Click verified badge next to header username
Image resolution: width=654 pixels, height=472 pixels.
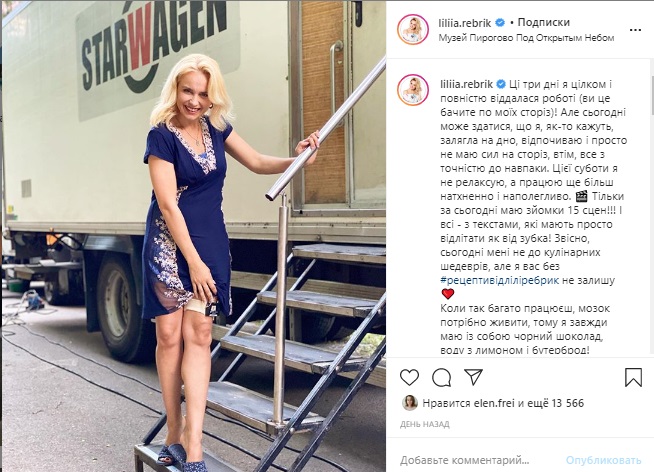point(500,23)
